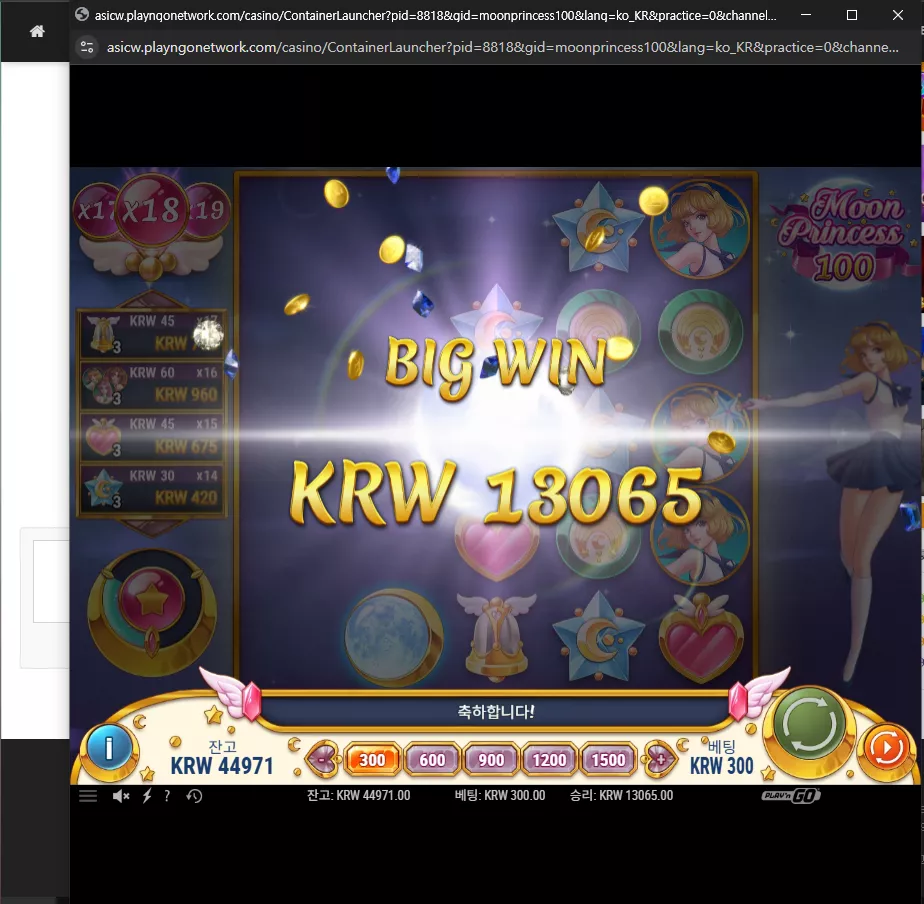
Task: Click the star symbol on bottom row
Action: click(599, 638)
